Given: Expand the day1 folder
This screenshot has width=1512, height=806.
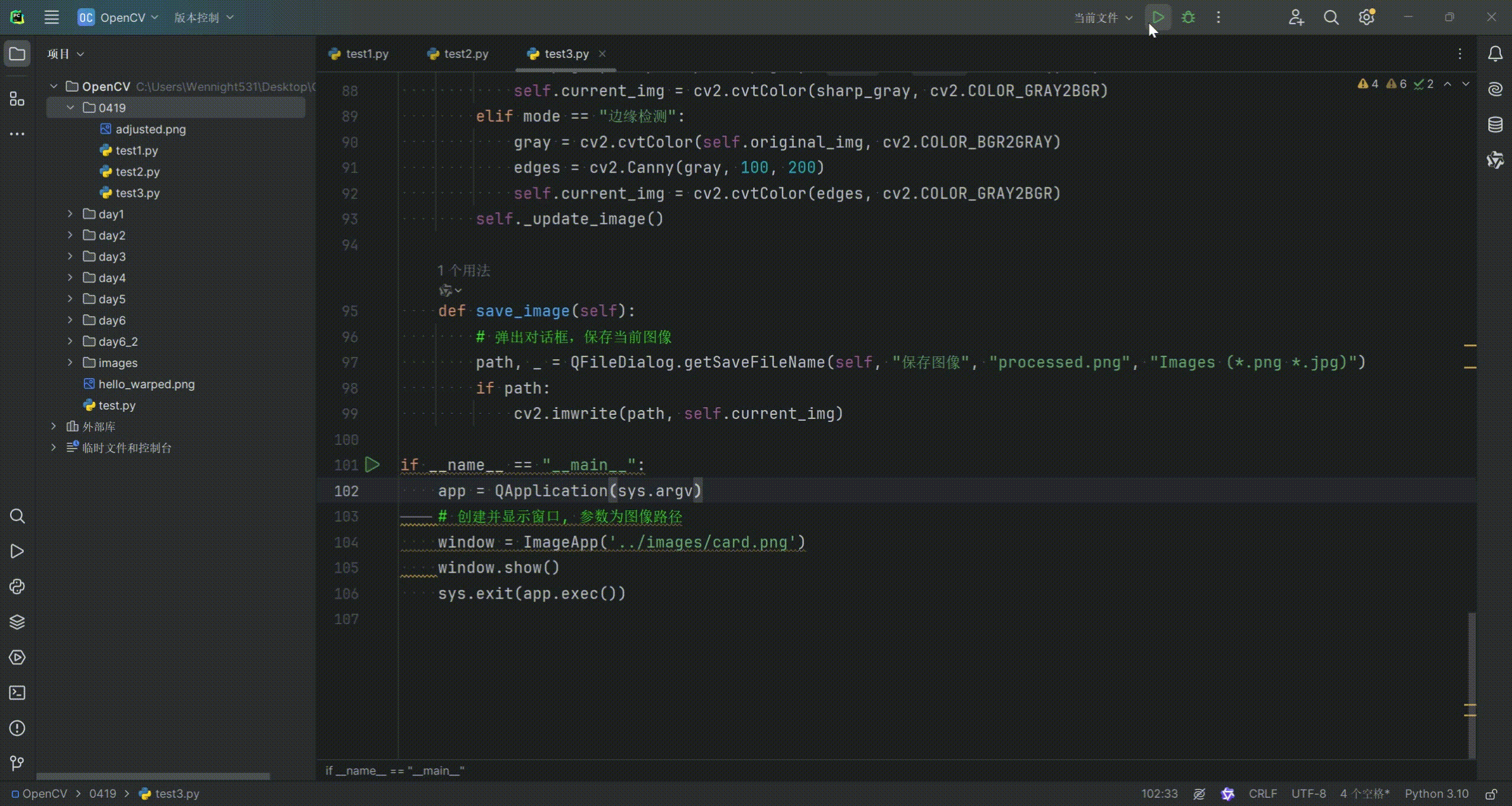Looking at the screenshot, I should (x=70, y=214).
